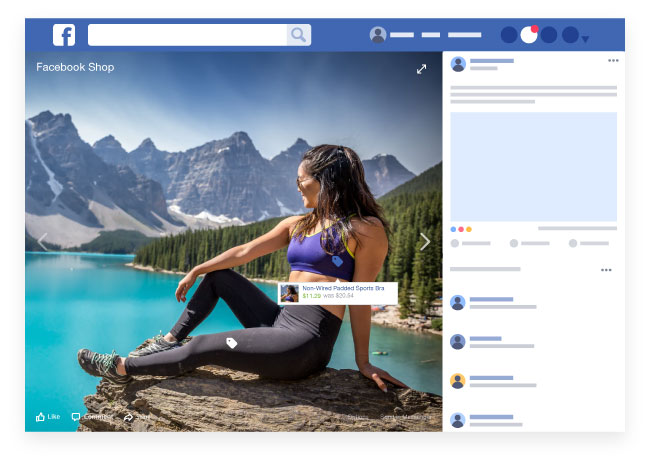This screenshot has width=650, height=470.
Task: Click the Facebook logo in the header
Action: 64,35
